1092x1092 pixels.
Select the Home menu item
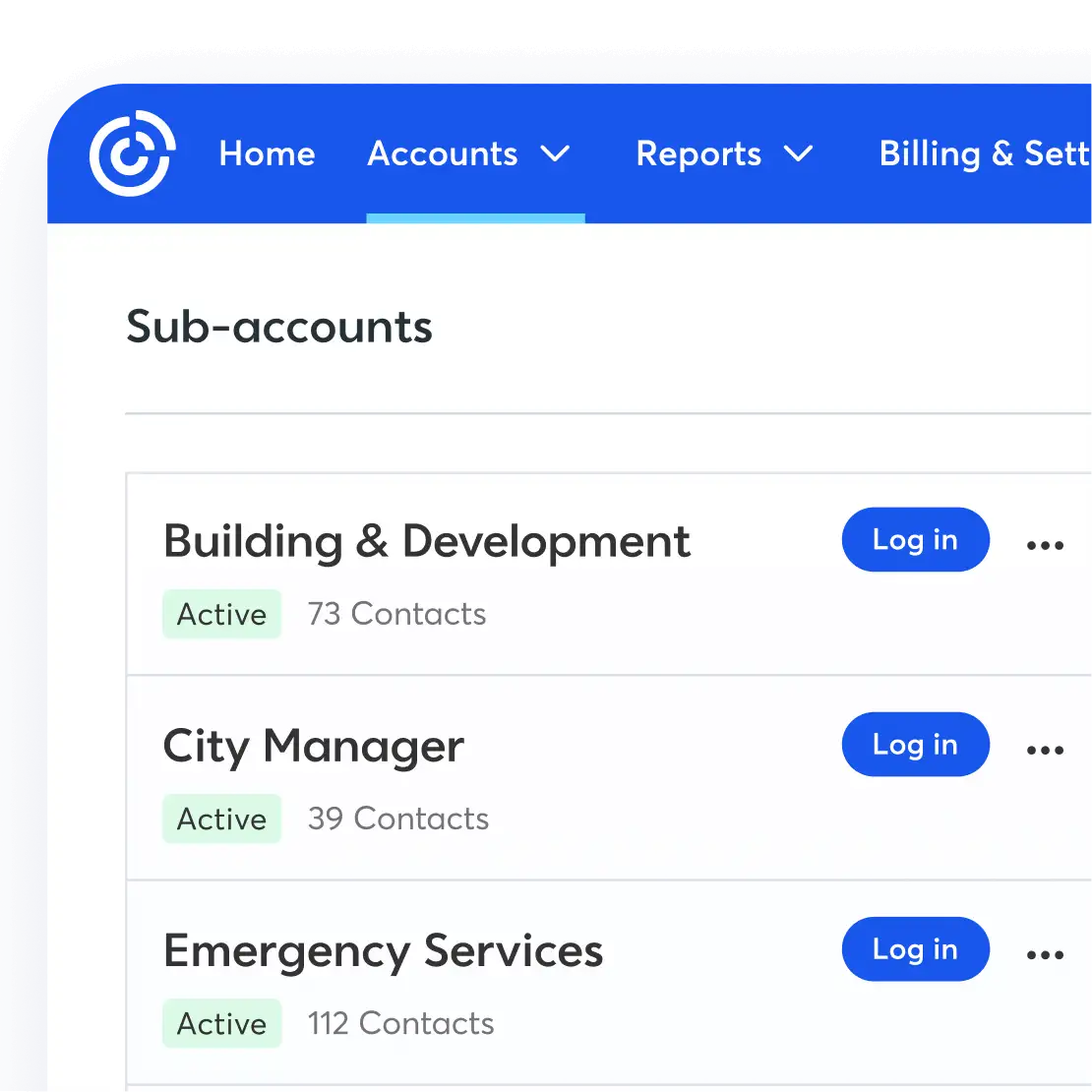[x=267, y=154]
